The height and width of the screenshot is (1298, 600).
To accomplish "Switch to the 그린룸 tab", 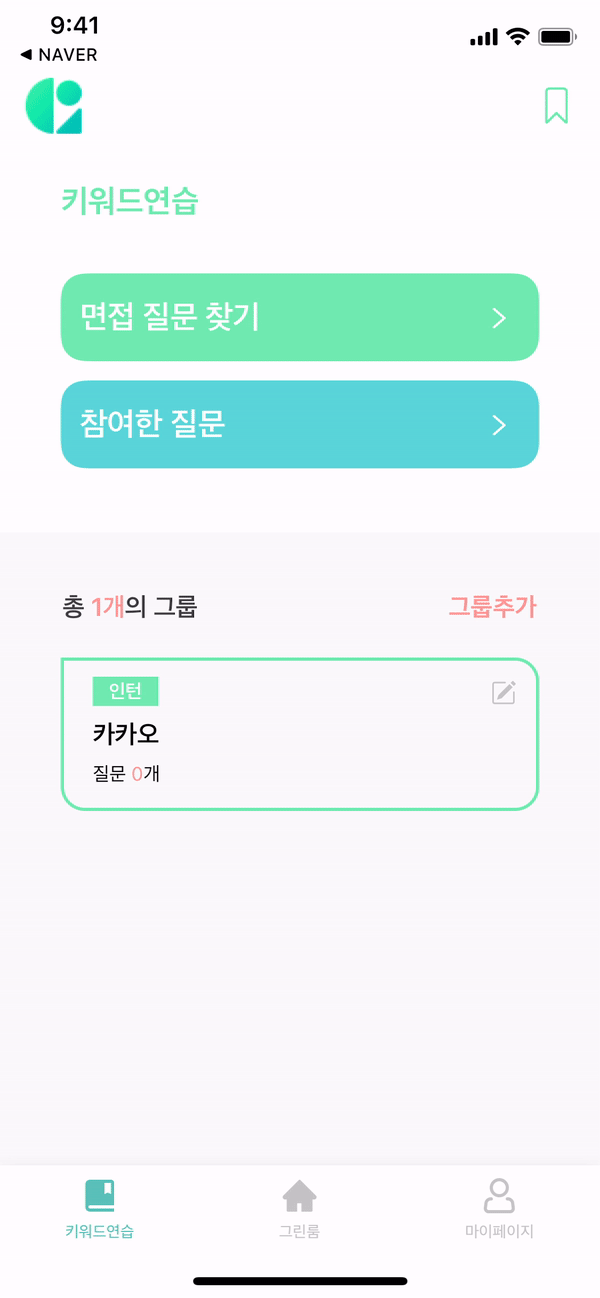I will [300, 1210].
